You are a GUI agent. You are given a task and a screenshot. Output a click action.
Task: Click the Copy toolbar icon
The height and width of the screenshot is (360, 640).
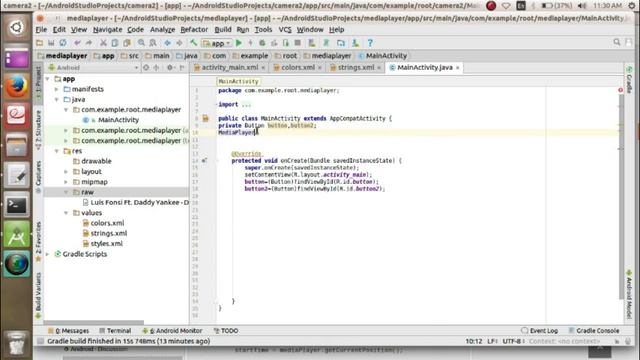(115, 43)
